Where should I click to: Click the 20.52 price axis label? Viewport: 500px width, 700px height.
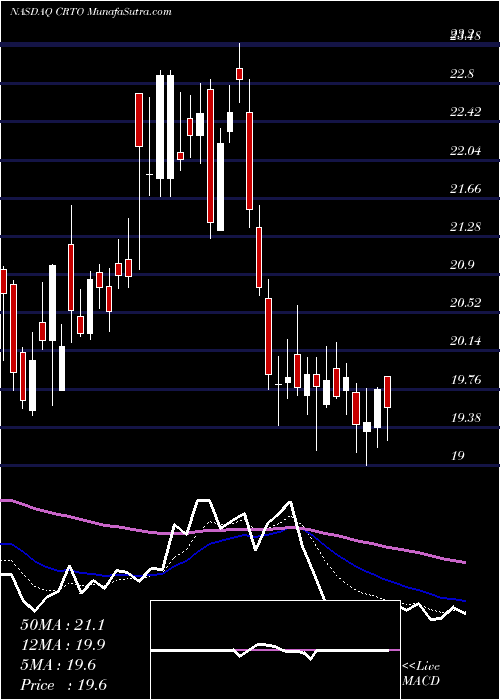pyautogui.click(x=466, y=303)
